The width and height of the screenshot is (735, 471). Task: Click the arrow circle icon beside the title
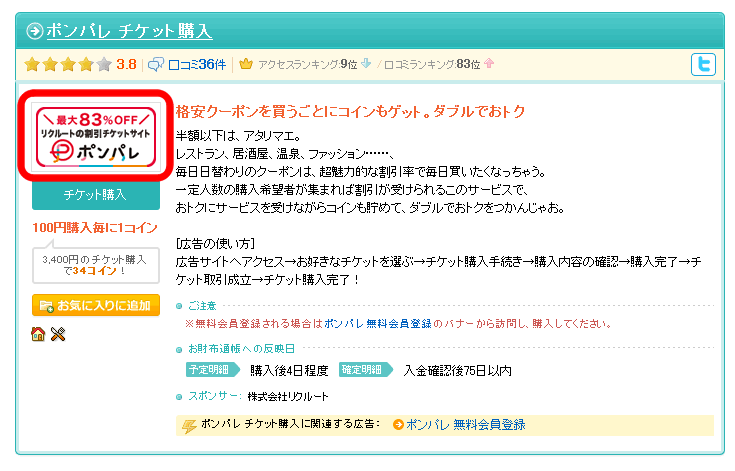click(35, 31)
